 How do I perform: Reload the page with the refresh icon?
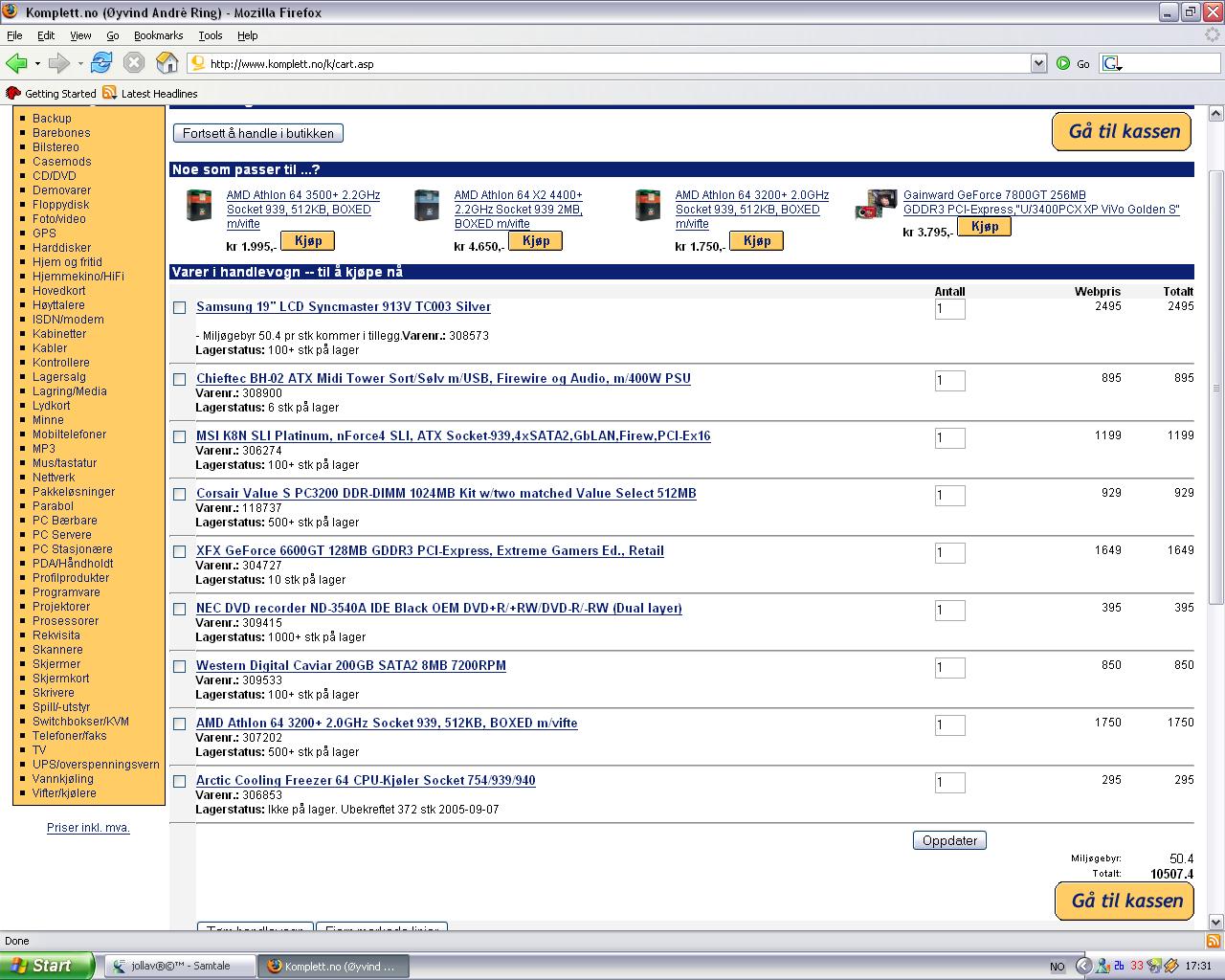coord(101,63)
